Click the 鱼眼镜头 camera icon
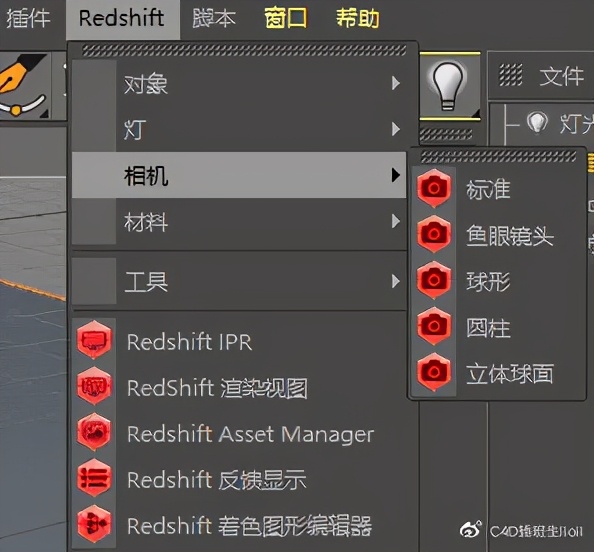Viewport: 594px width, 552px height. 434,234
